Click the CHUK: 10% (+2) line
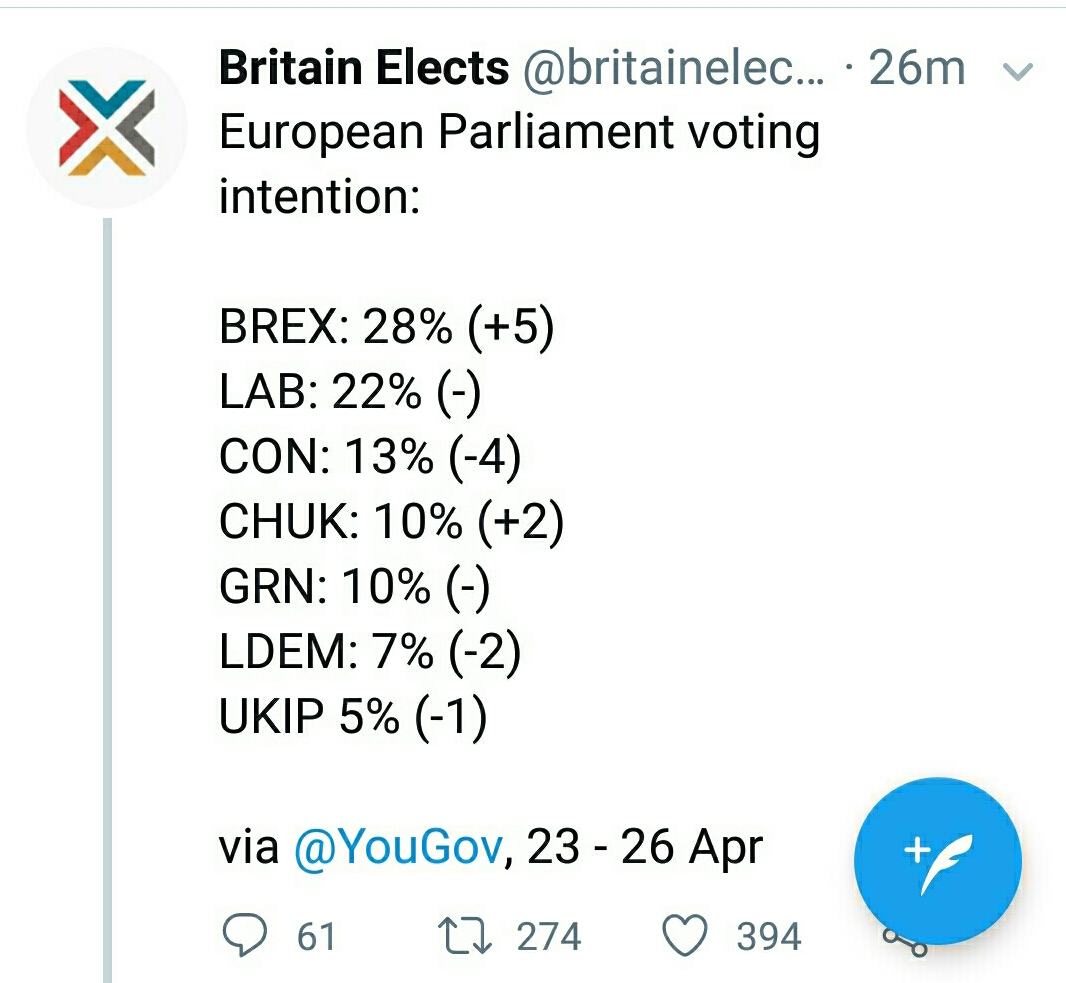The width and height of the screenshot is (1066, 983). coord(391,522)
